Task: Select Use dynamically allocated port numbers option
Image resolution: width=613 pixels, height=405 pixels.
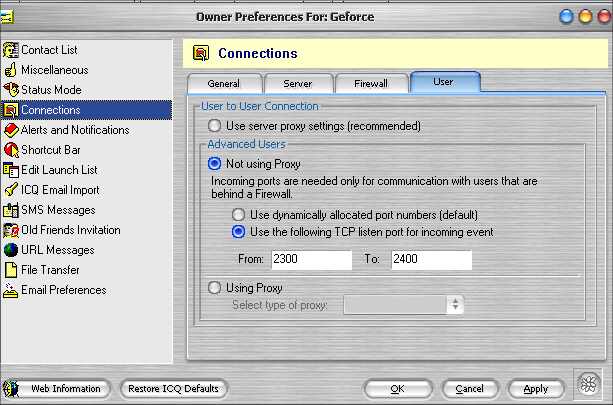Action: tap(238, 215)
